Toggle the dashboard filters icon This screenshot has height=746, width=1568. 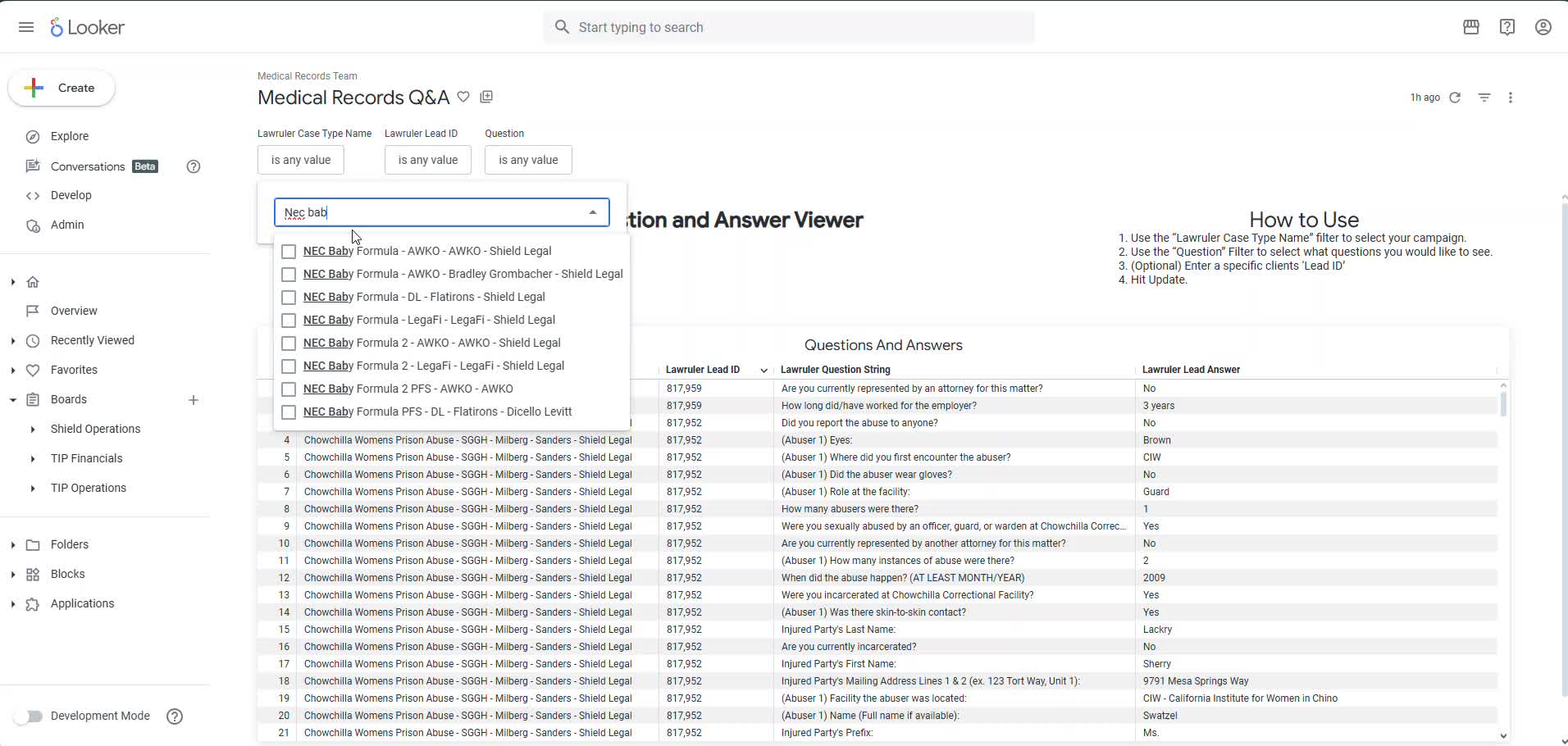click(x=1484, y=98)
